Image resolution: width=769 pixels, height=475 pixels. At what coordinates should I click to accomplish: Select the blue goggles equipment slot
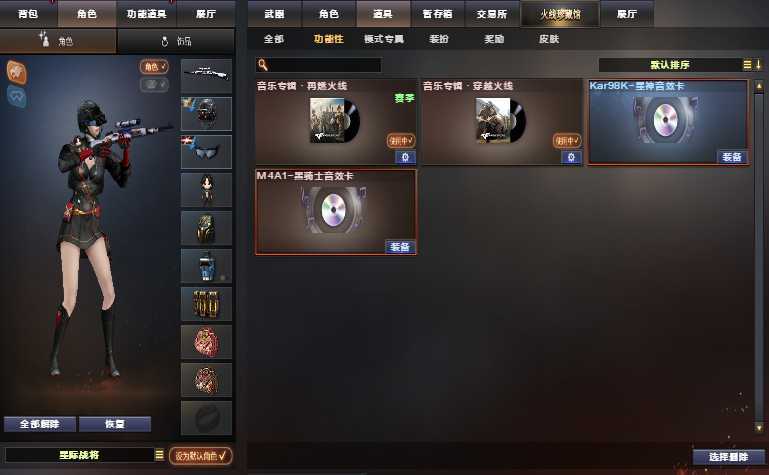pos(206,152)
